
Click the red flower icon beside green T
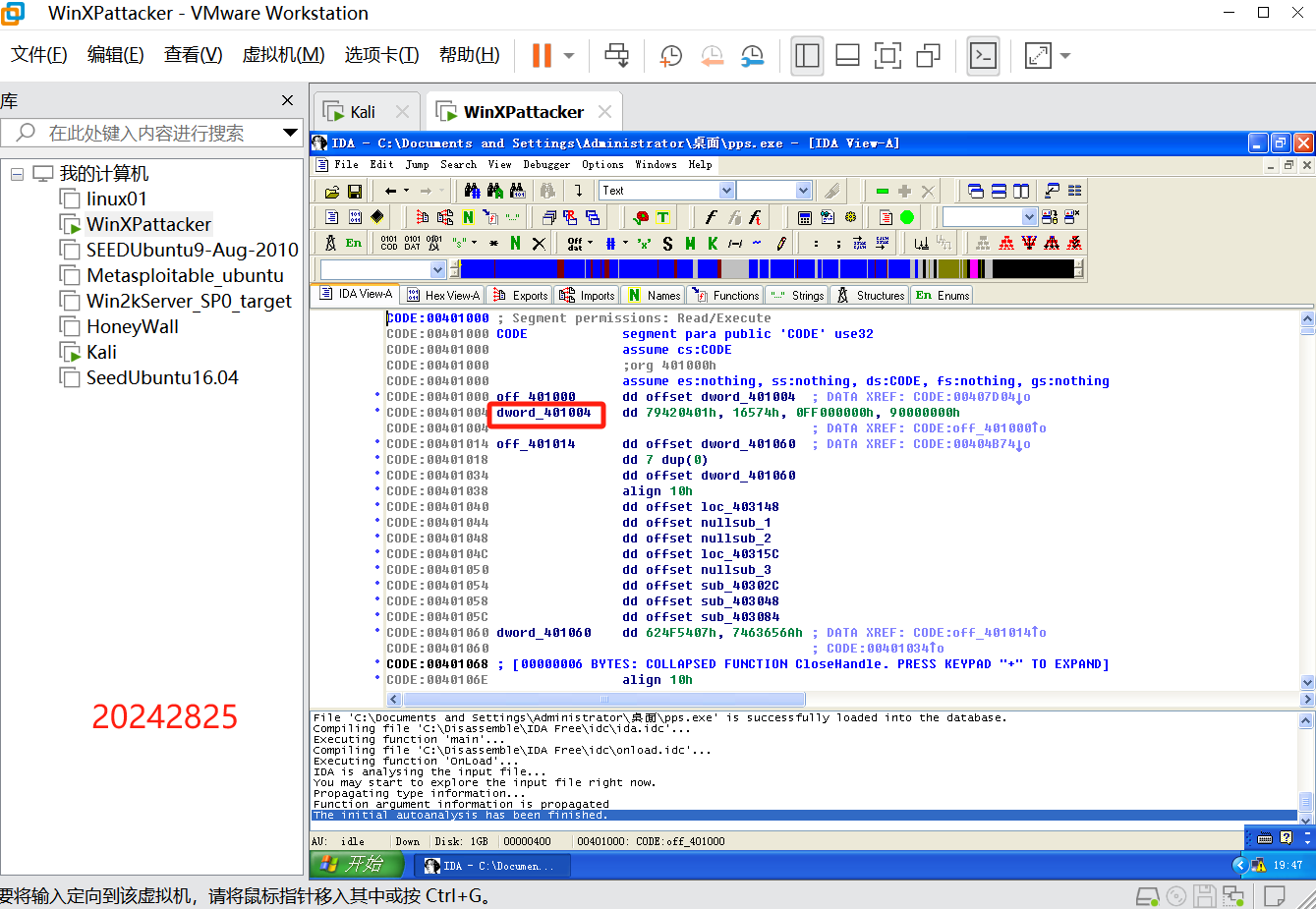point(641,217)
